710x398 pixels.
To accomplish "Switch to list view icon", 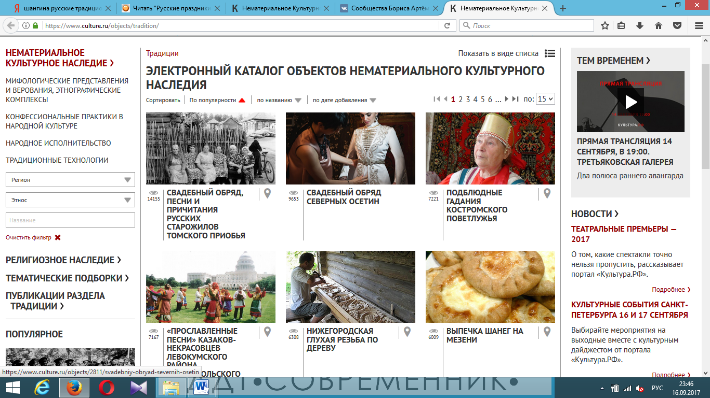I will pyautogui.click(x=550, y=53).
